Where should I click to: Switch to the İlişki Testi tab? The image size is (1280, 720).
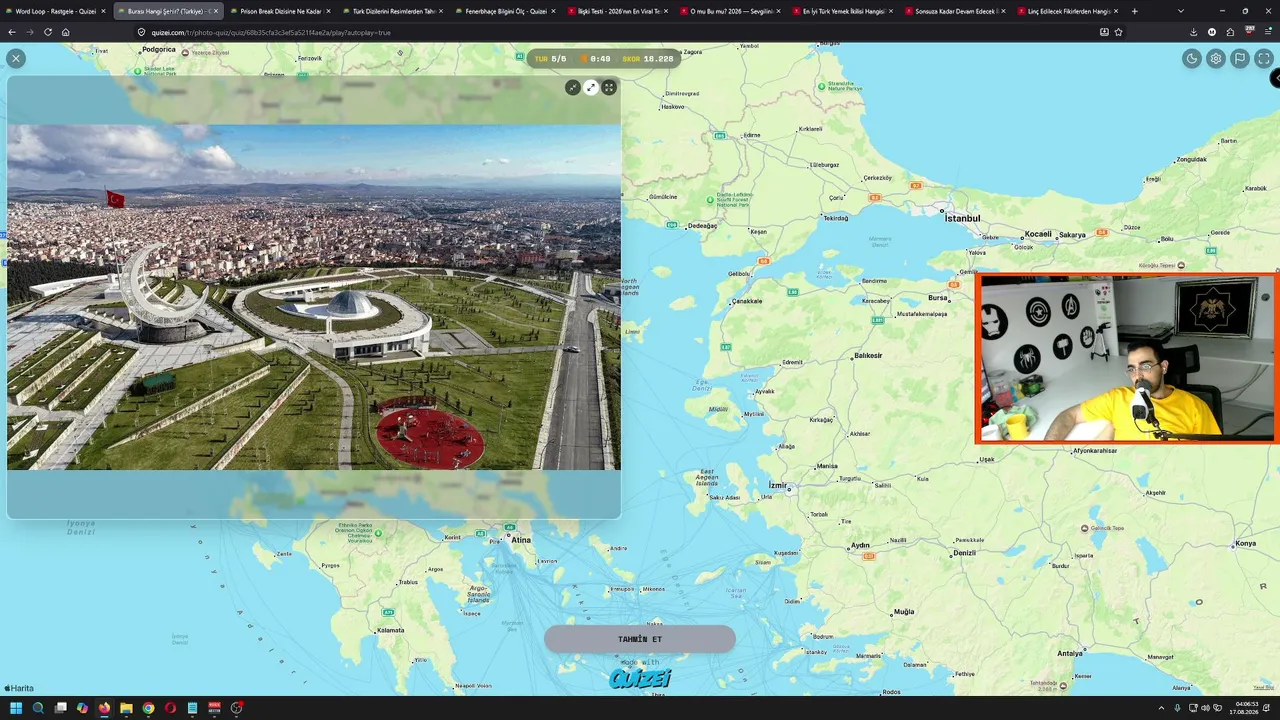(619, 11)
